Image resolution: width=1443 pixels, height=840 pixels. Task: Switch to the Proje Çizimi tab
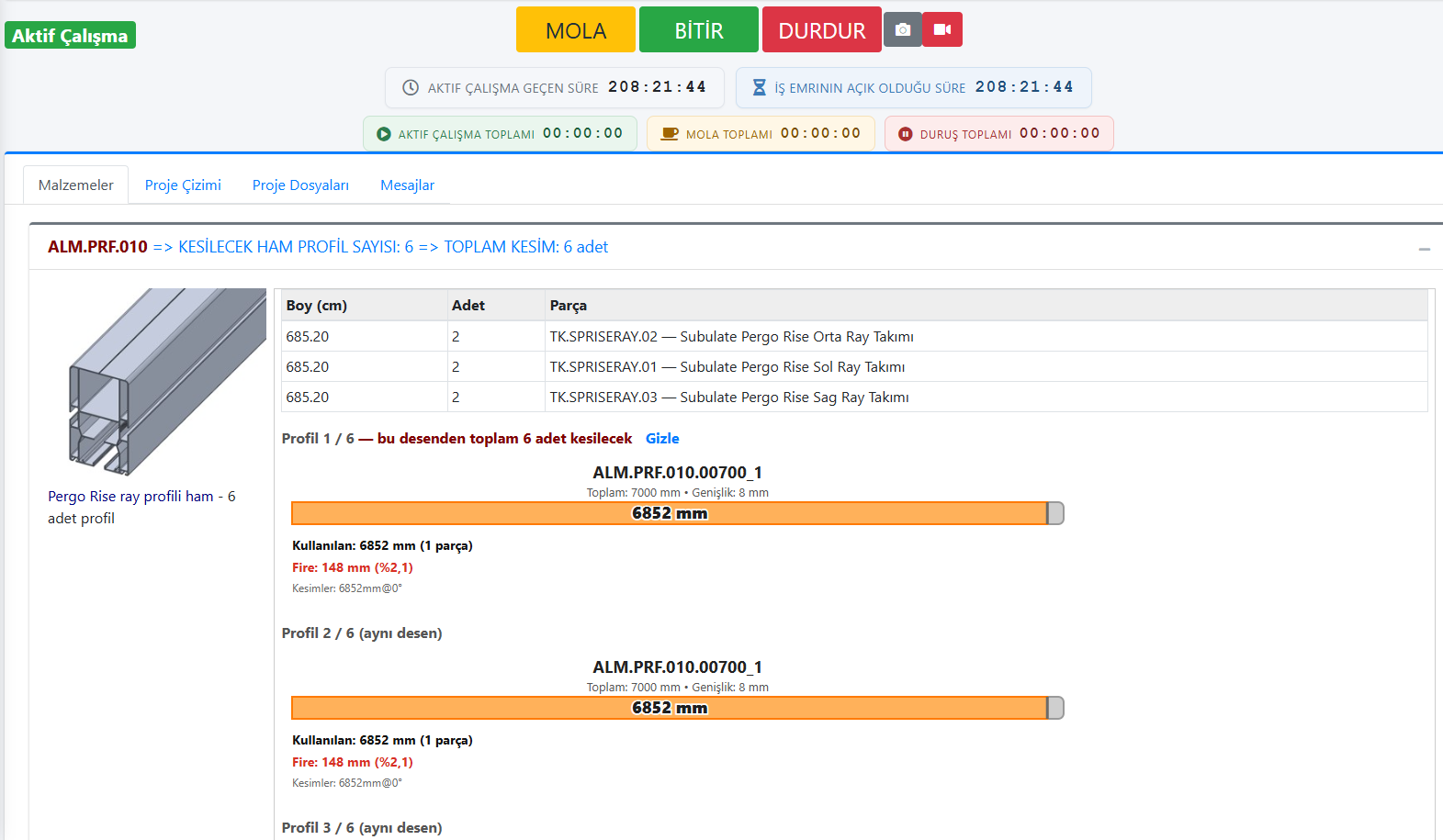183,185
